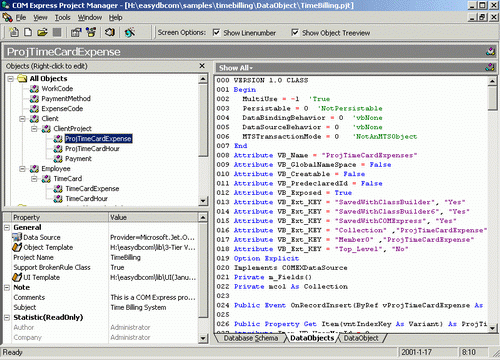
Task: Collapse the TimeCard tree node
Action: [x=34, y=179]
